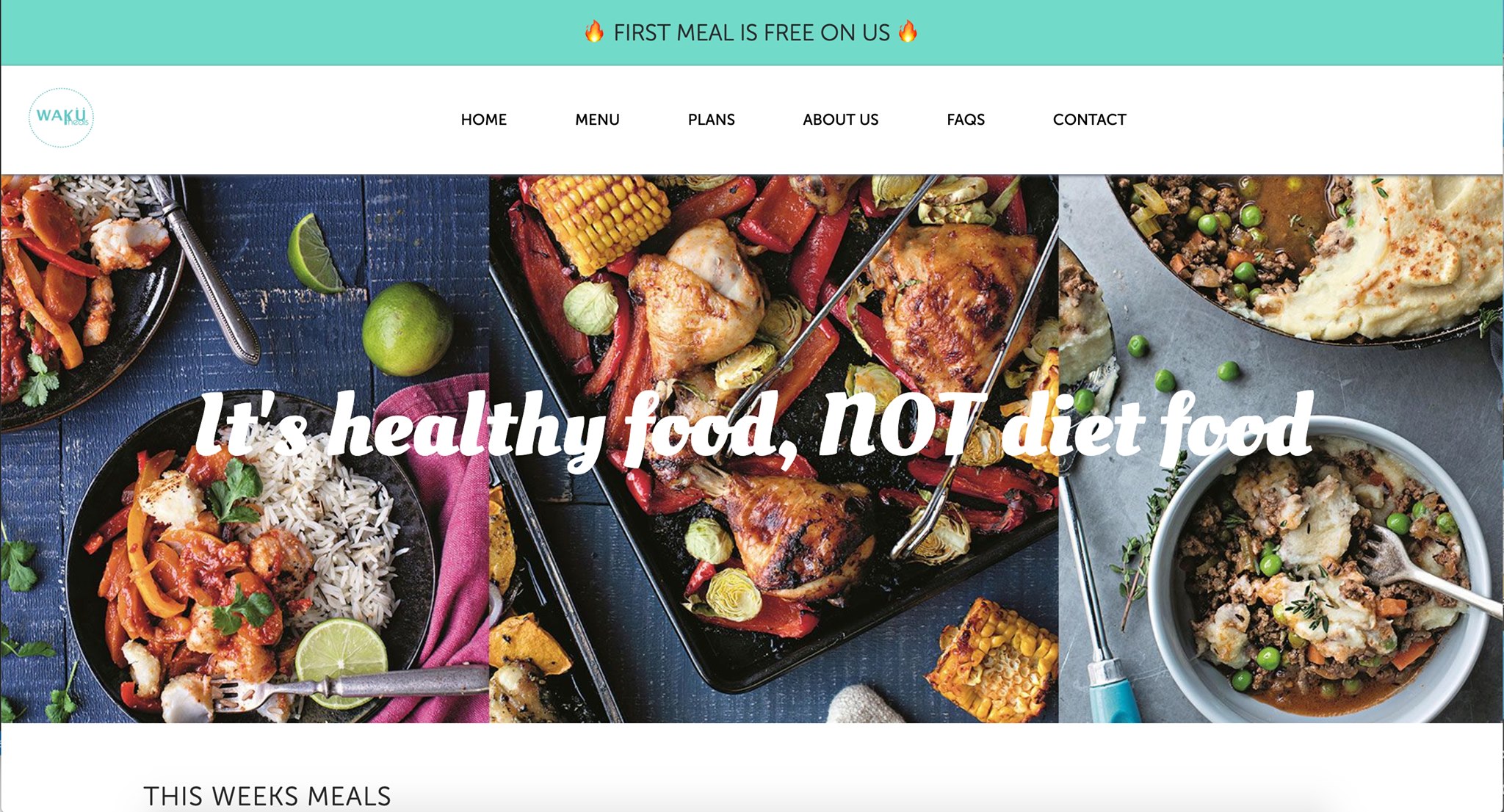
Task: Go to the HOME page
Action: point(483,120)
